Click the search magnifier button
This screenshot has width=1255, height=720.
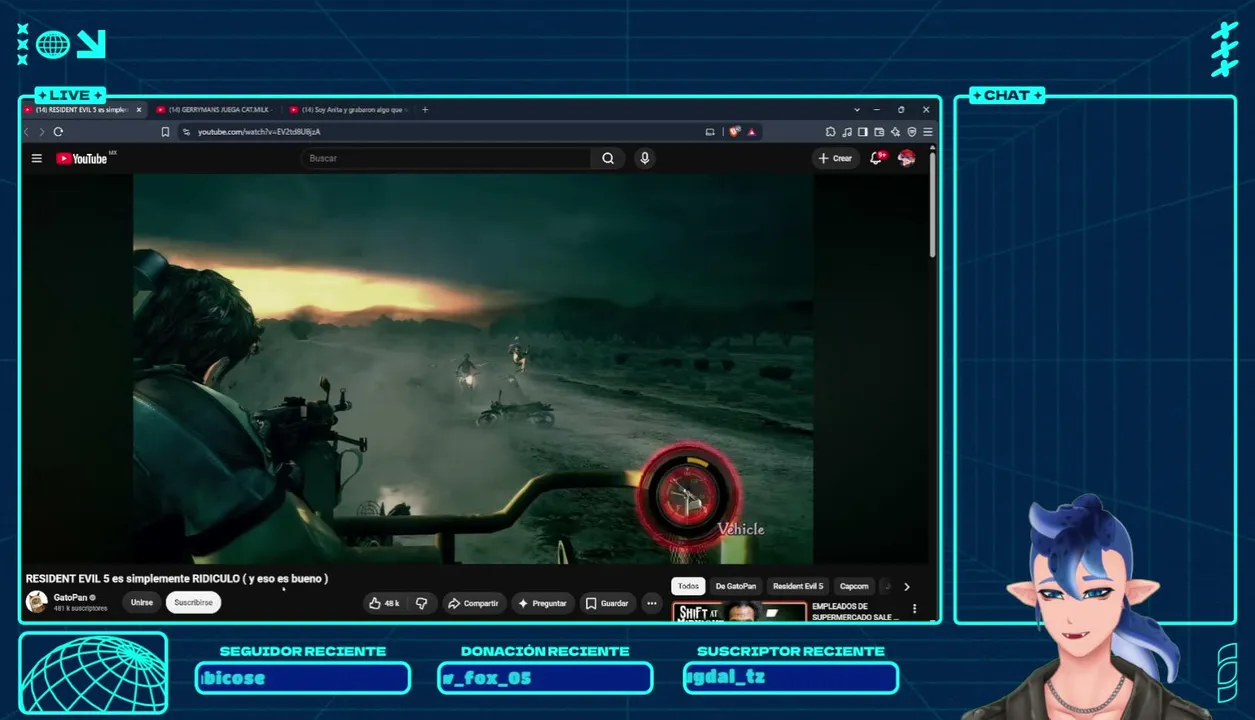coord(608,158)
